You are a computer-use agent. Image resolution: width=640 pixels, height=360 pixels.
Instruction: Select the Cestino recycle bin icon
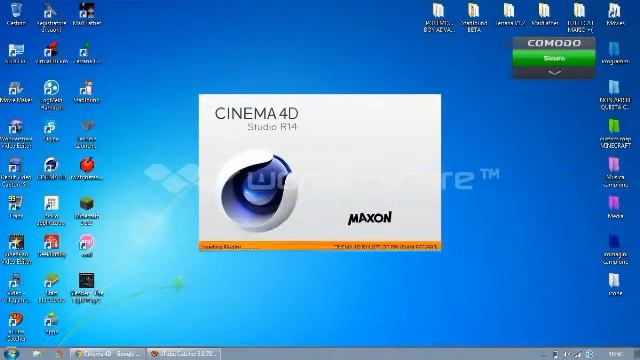pos(16,14)
